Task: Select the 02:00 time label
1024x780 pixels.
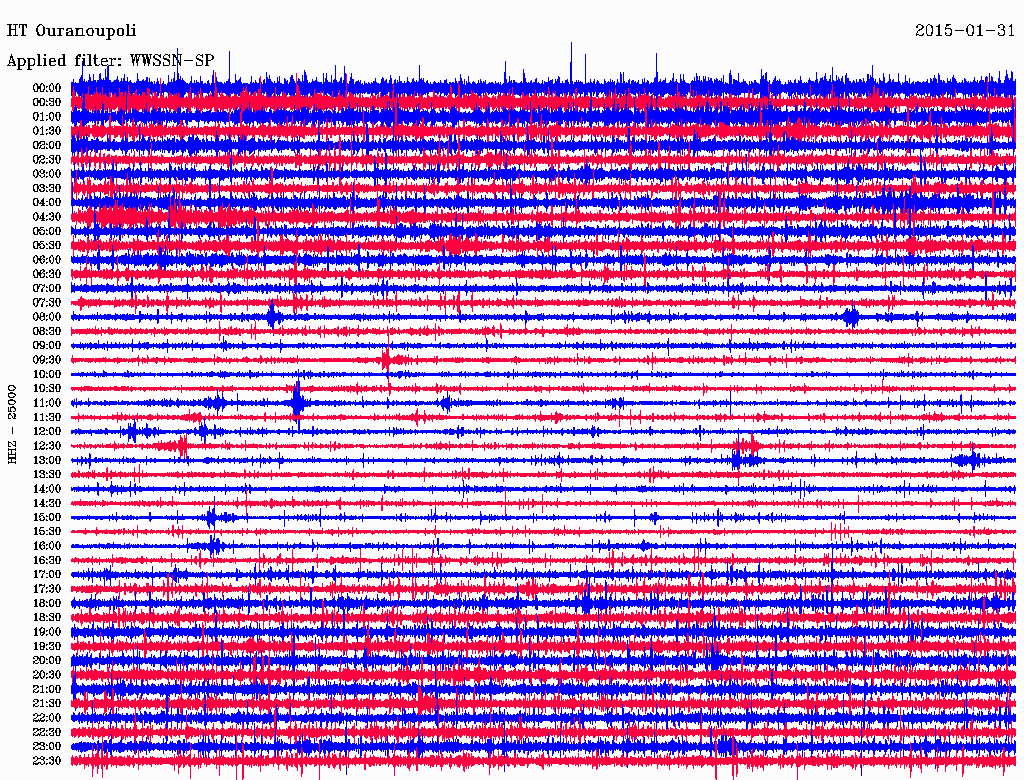Action: tap(47, 146)
